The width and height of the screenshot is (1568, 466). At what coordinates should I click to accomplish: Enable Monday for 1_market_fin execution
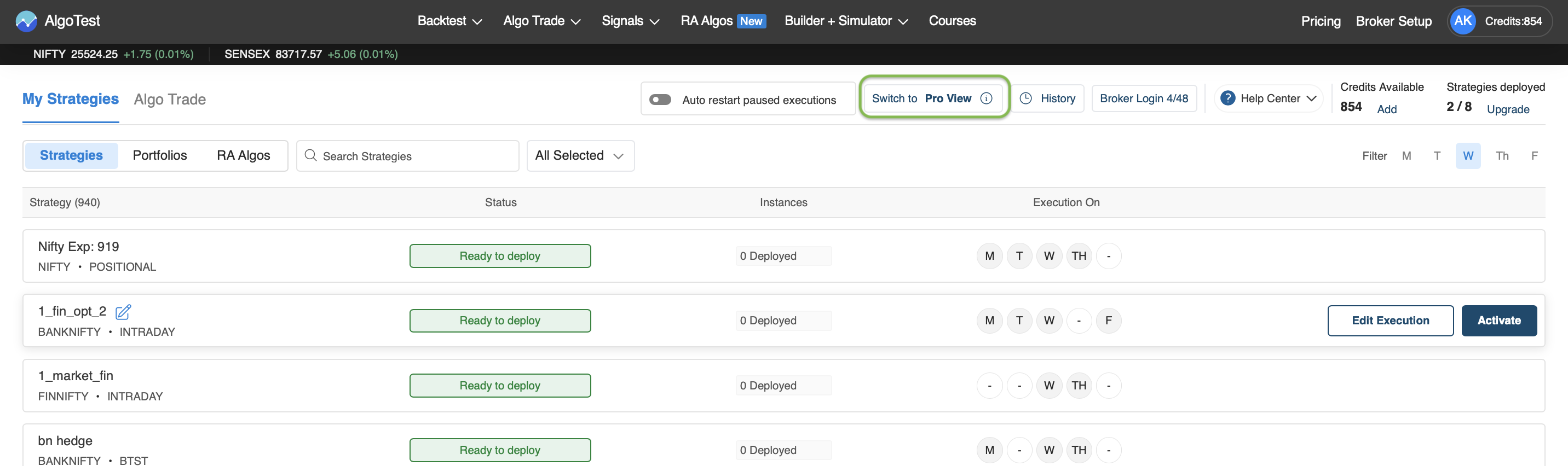click(x=989, y=386)
